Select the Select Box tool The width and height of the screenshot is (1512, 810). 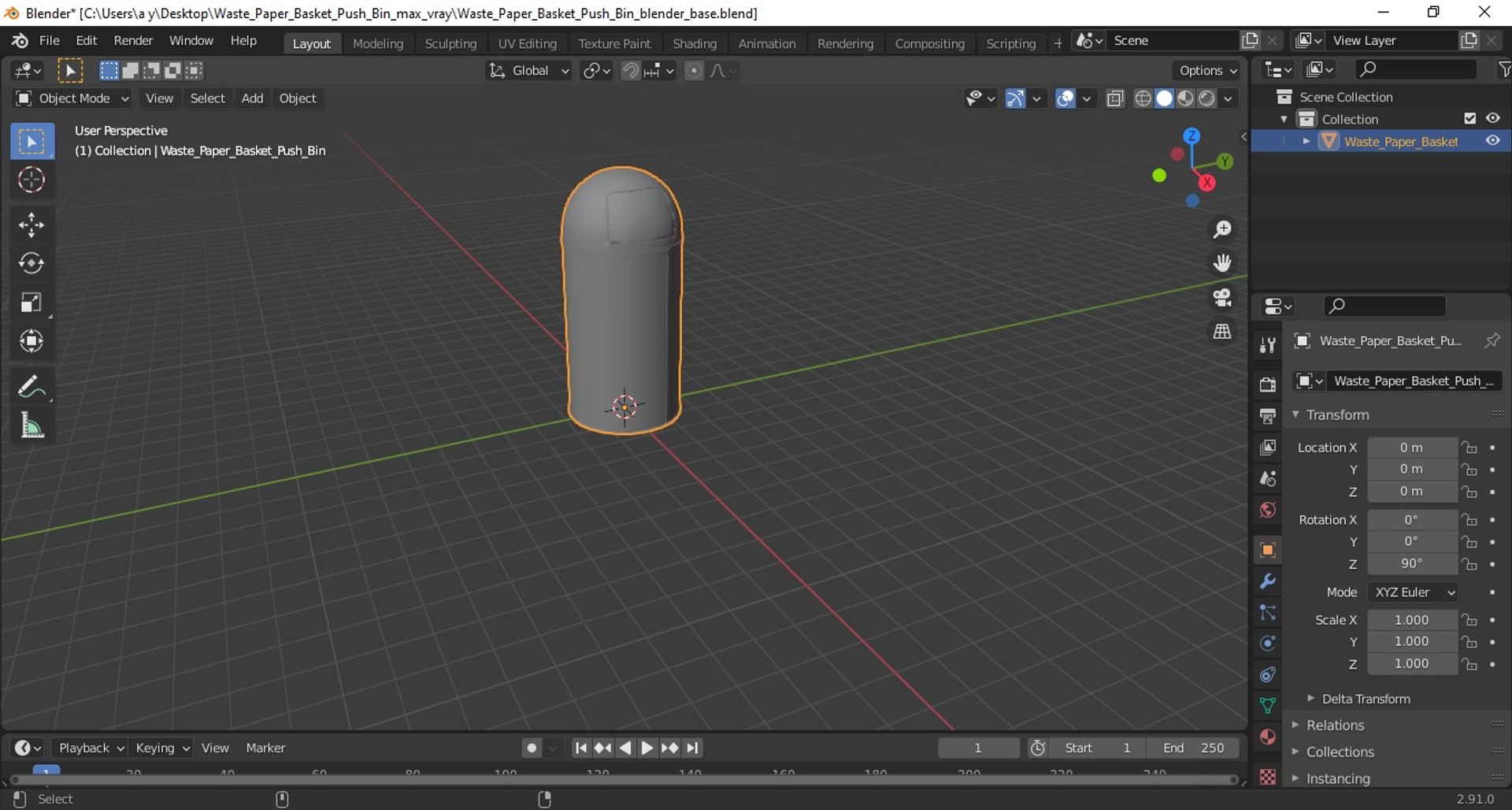click(31, 142)
